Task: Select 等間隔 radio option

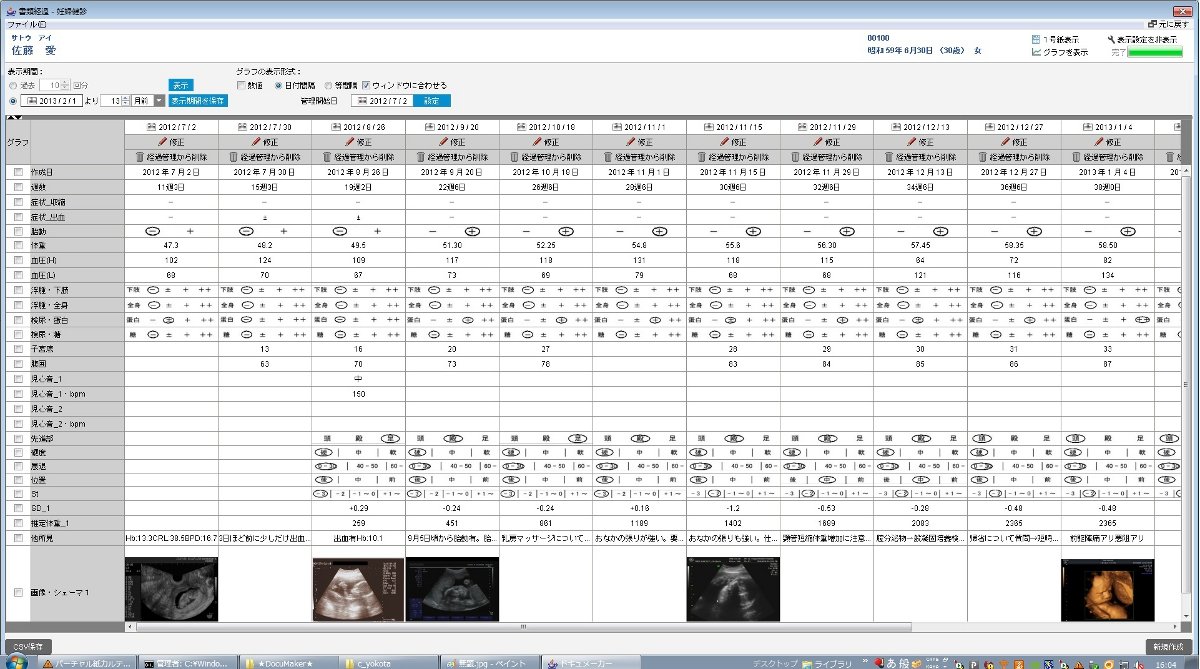Action: [328, 85]
